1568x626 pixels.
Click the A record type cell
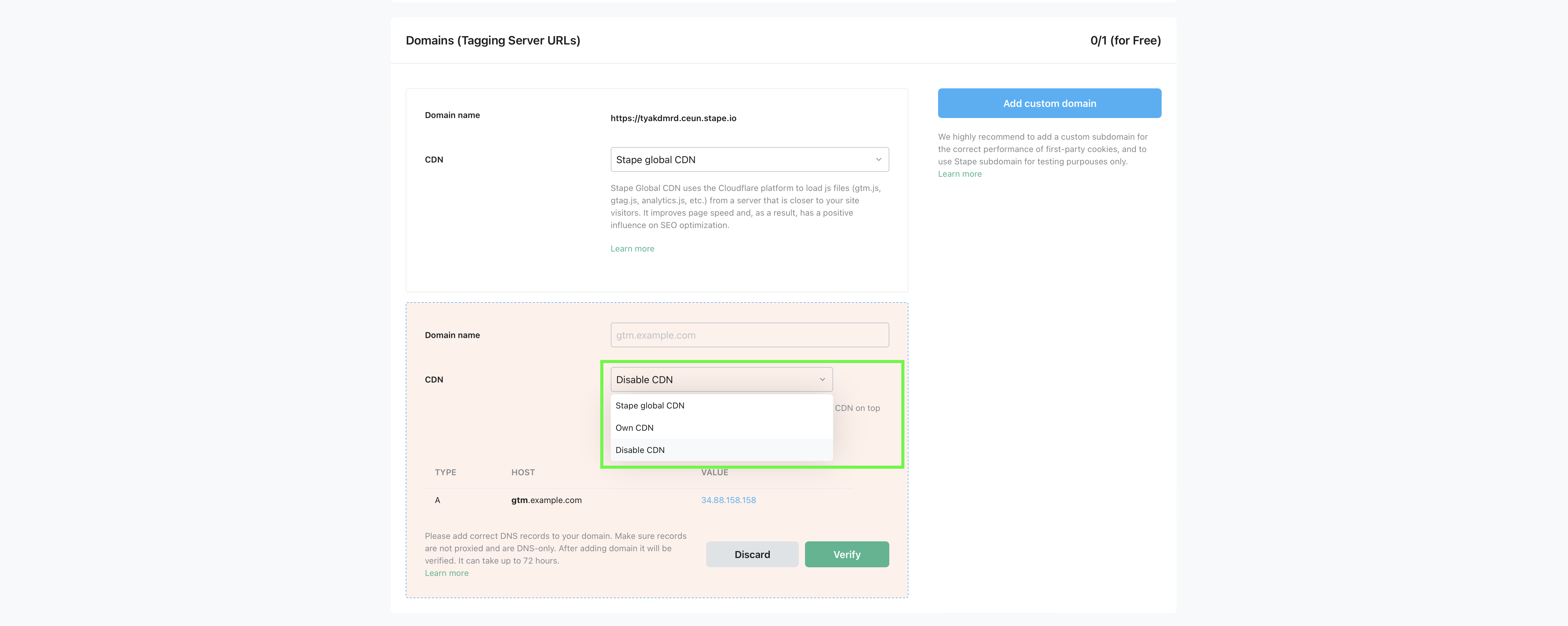[x=437, y=500]
